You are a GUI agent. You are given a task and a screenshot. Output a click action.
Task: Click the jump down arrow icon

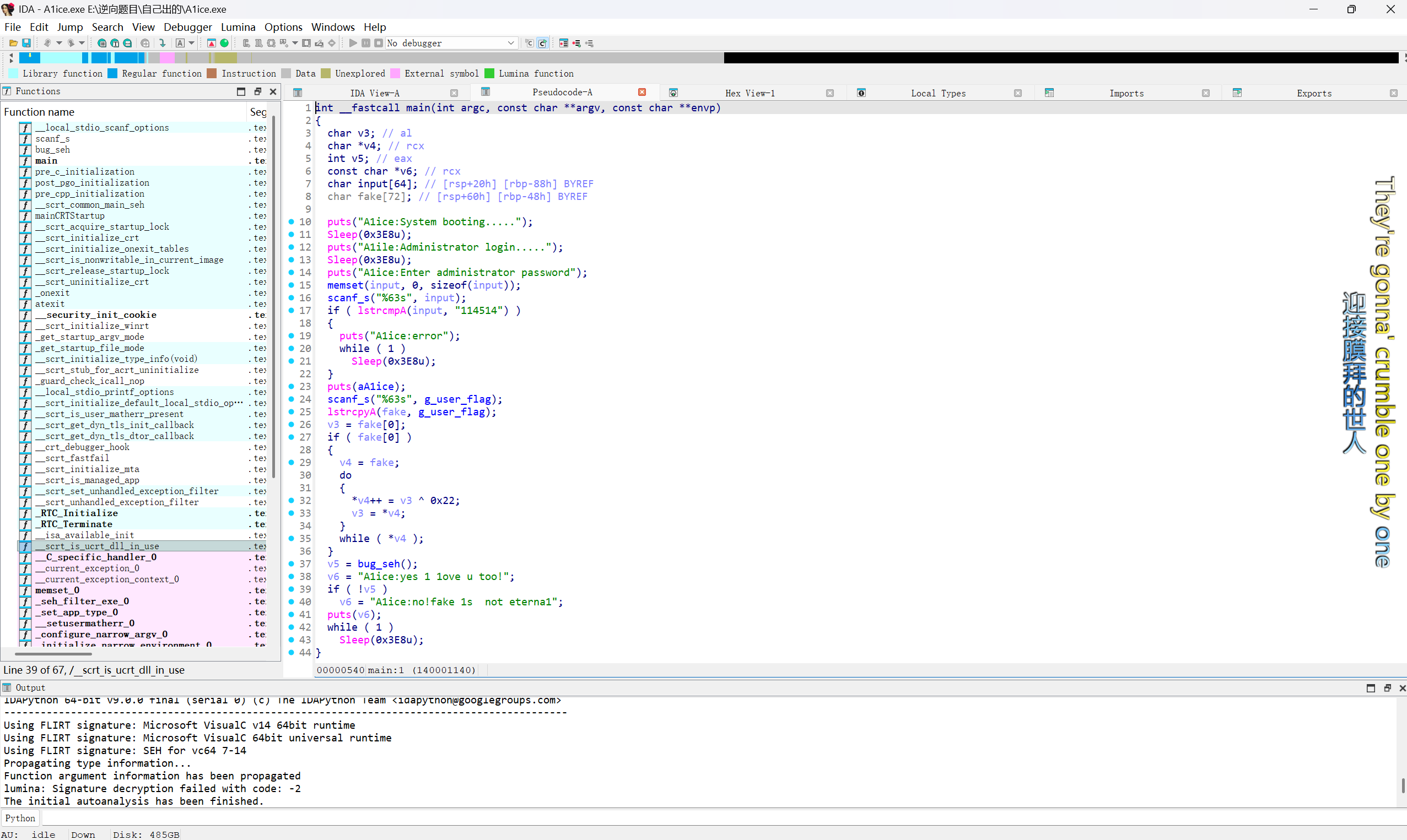click(x=163, y=43)
